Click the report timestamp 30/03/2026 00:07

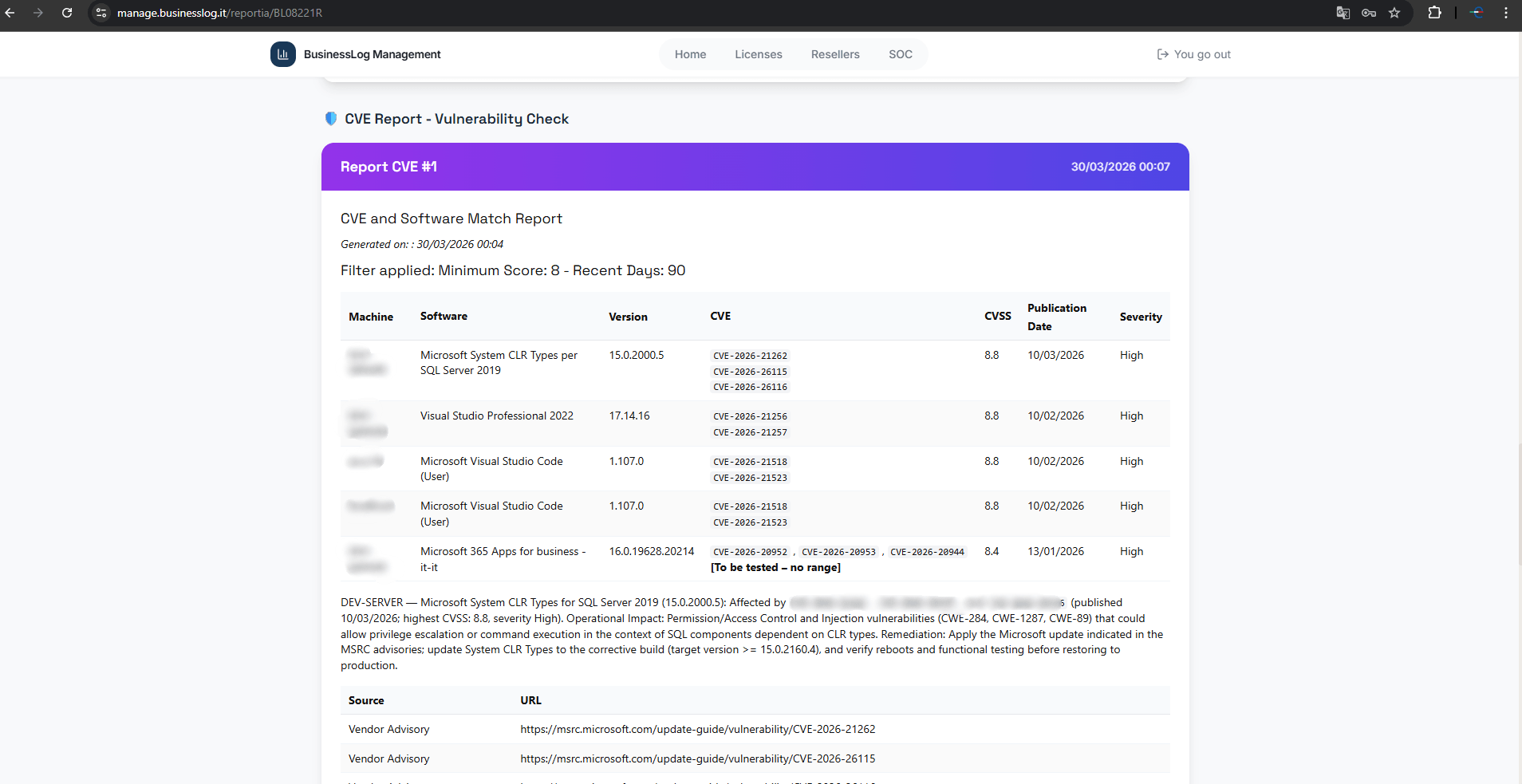pyautogui.click(x=1120, y=167)
